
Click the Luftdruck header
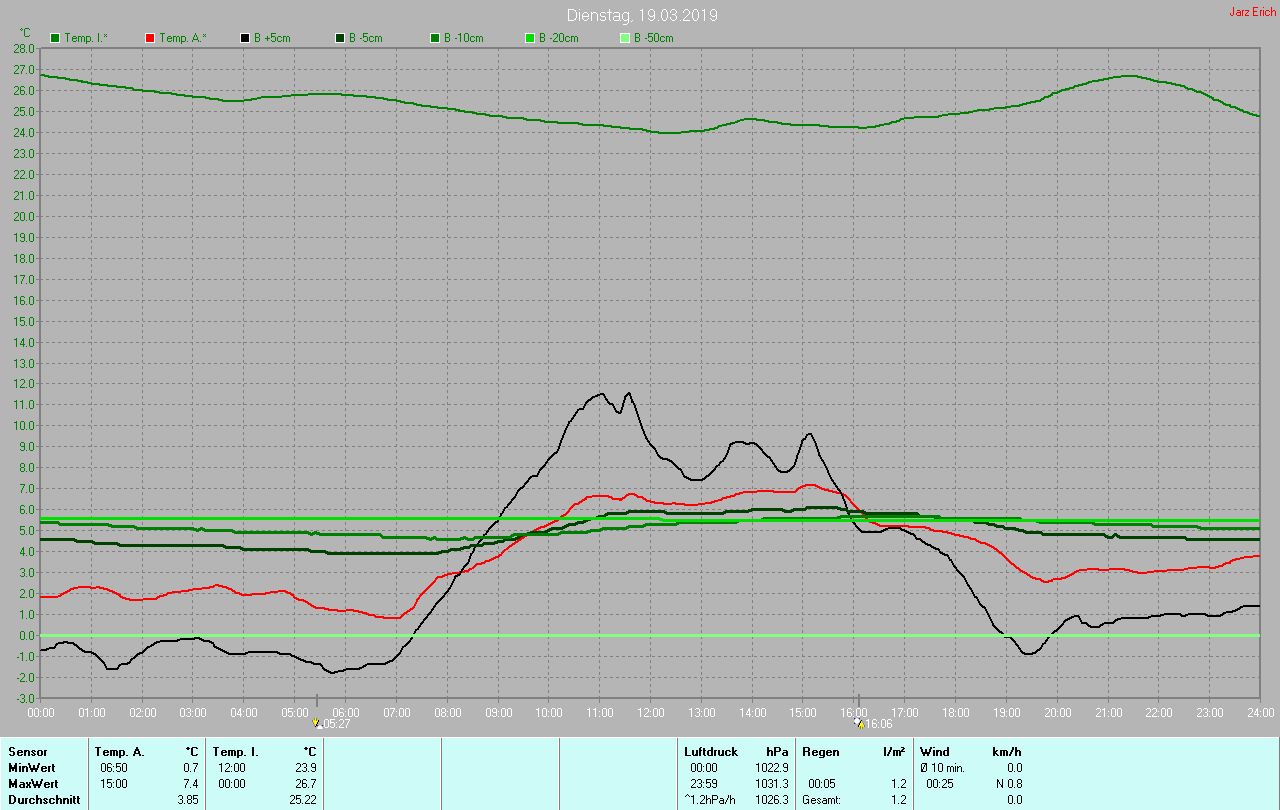point(711,751)
